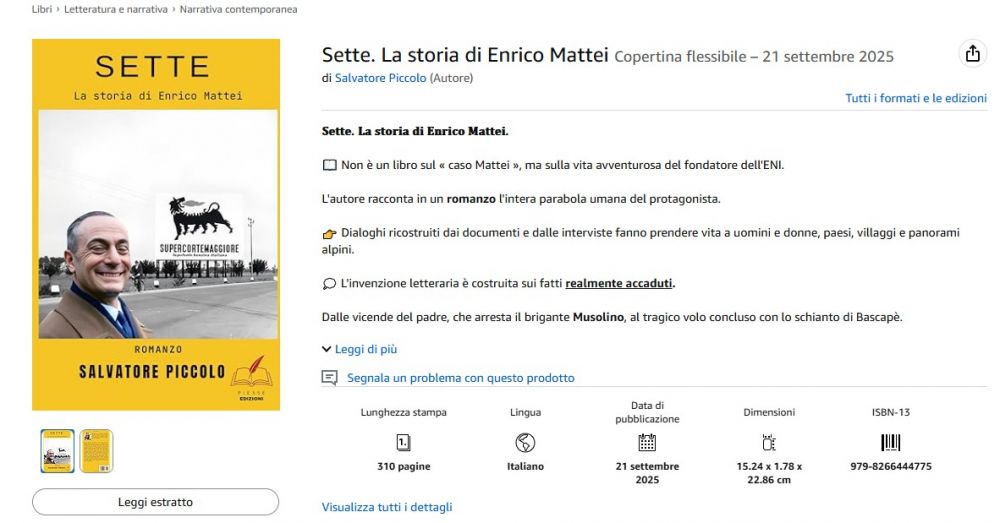The height and width of the screenshot is (523, 1000).
Task: Click "Segnala un problema con questo prodotto"
Action: click(460, 378)
